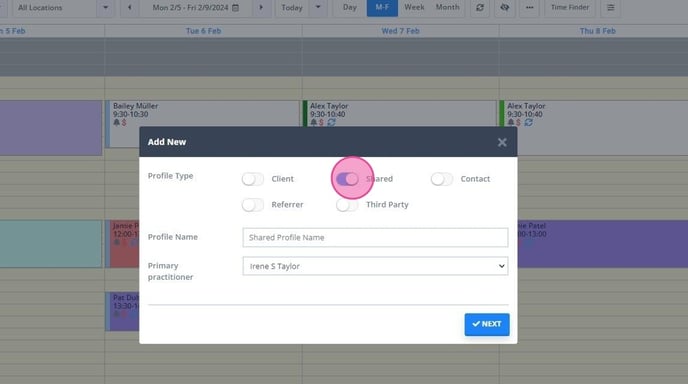Image resolution: width=688 pixels, height=384 pixels.
Task: Go to previous week arrow
Action: tap(129, 7)
